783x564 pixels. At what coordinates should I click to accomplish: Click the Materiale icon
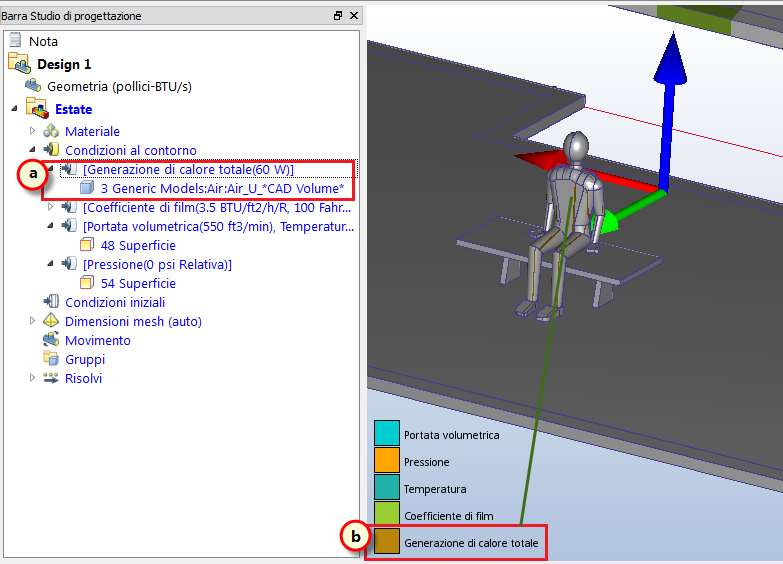(x=51, y=131)
